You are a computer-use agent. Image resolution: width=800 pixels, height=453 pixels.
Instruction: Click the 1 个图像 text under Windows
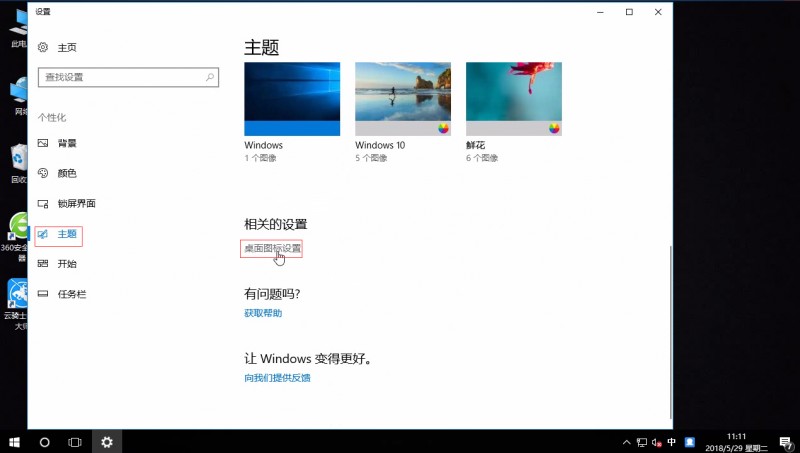click(260, 158)
